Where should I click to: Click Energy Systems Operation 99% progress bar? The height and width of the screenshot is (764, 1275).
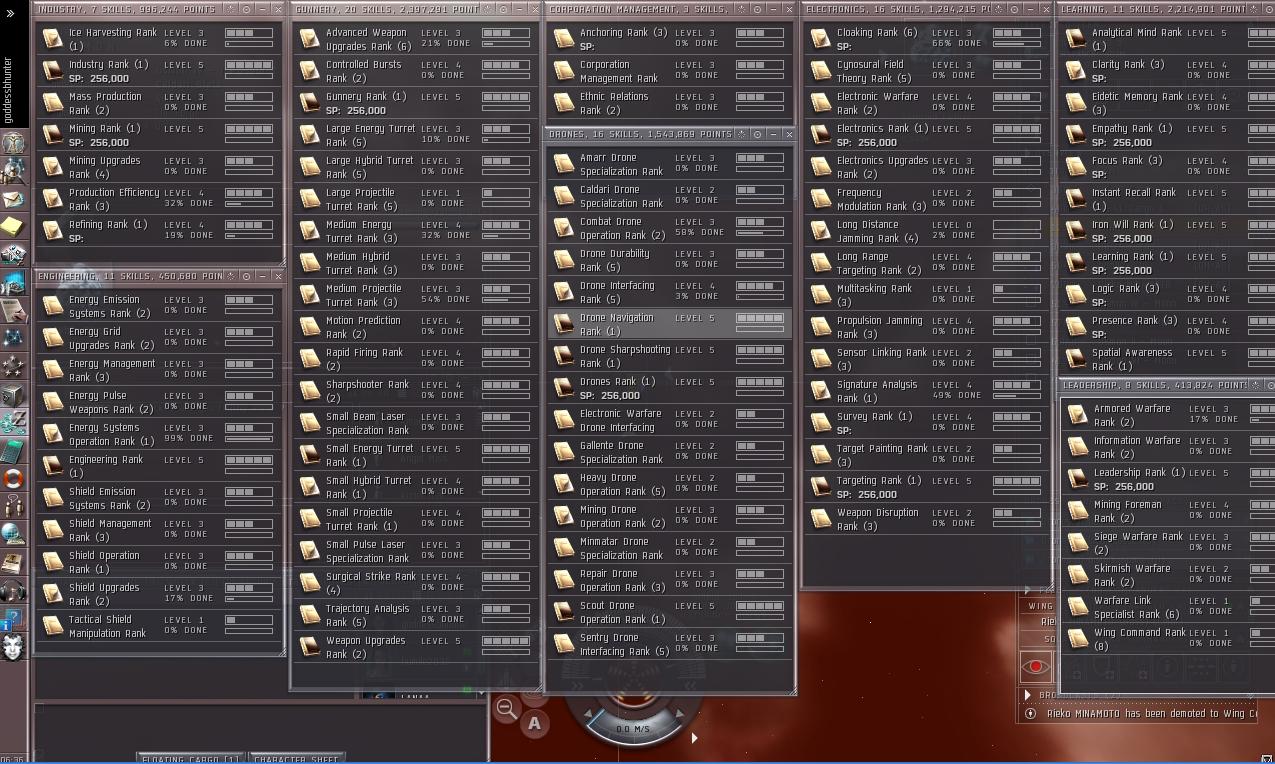[x=249, y=439]
